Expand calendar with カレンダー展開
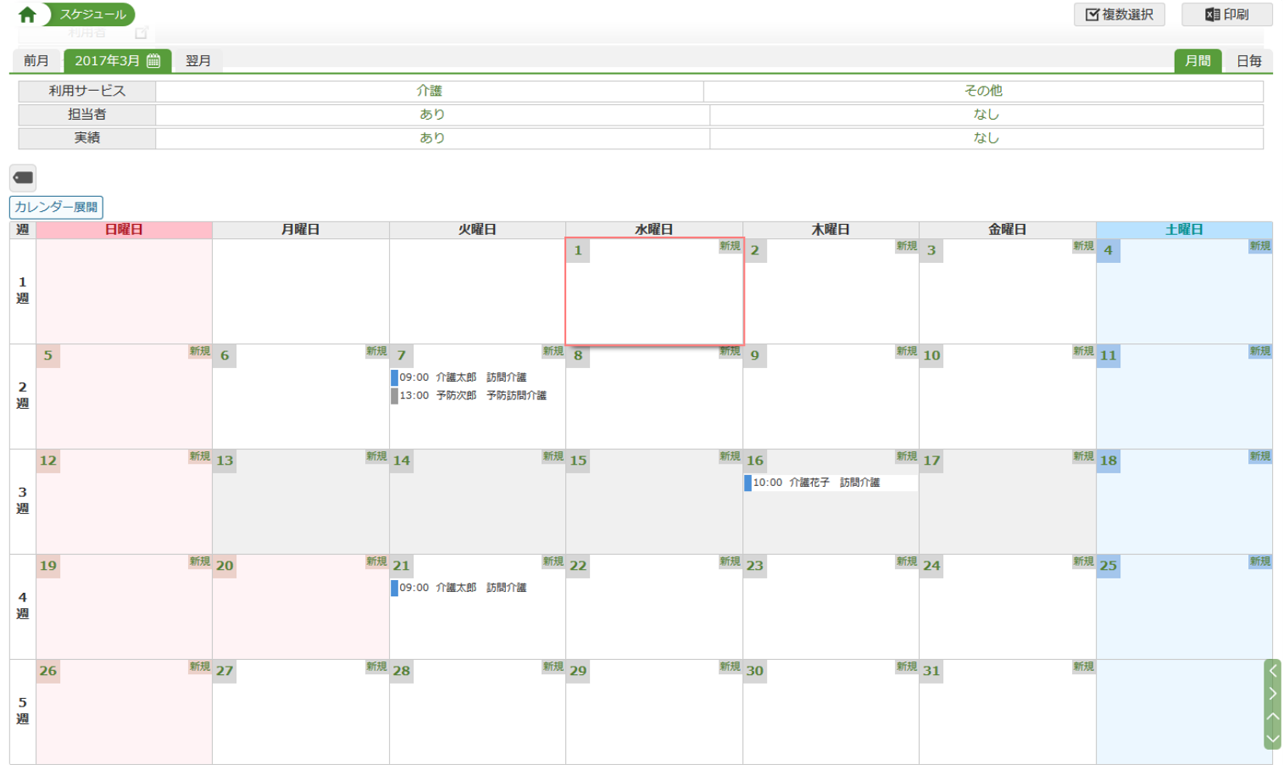 [56, 208]
